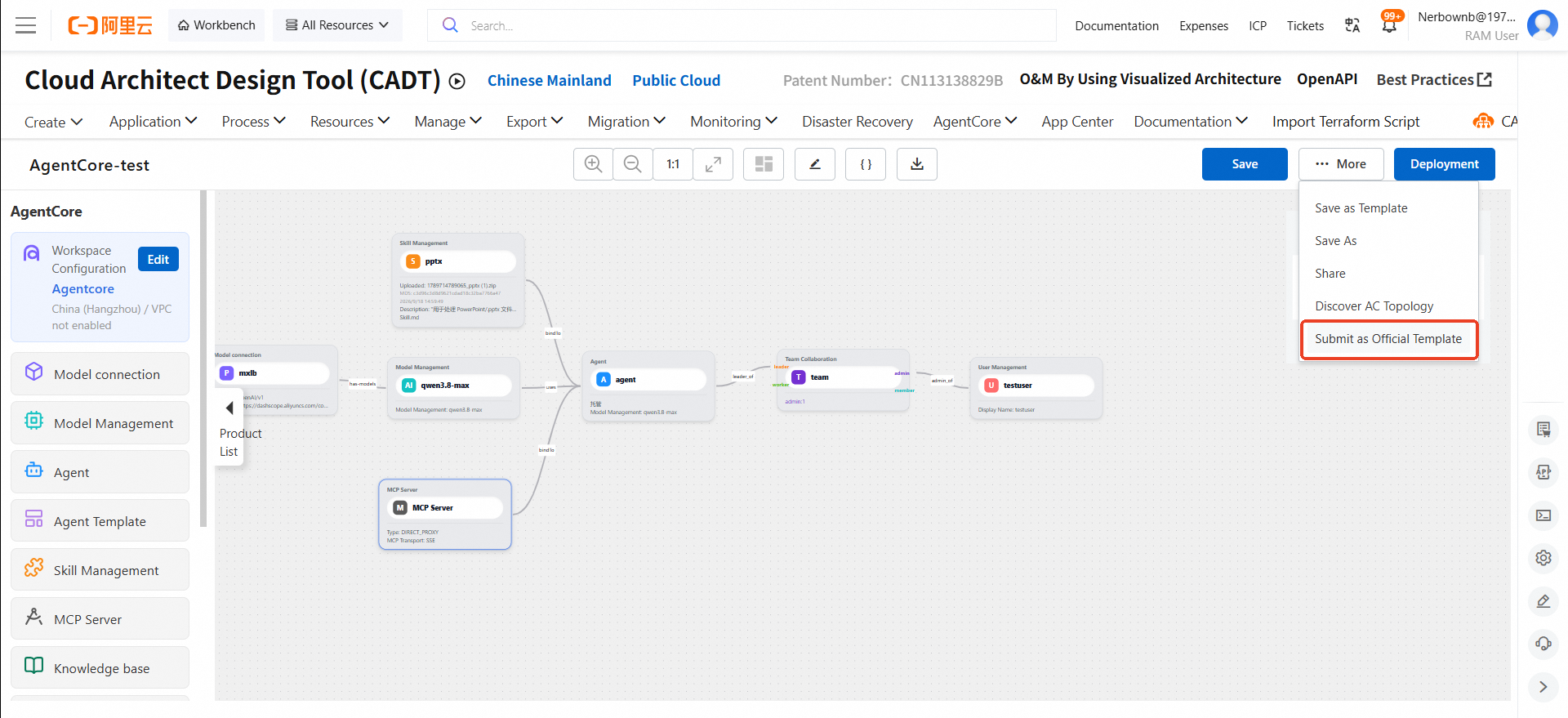Open the notifications bell
The width and height of the screenshot is (1568, 718).
point(1389,25)
